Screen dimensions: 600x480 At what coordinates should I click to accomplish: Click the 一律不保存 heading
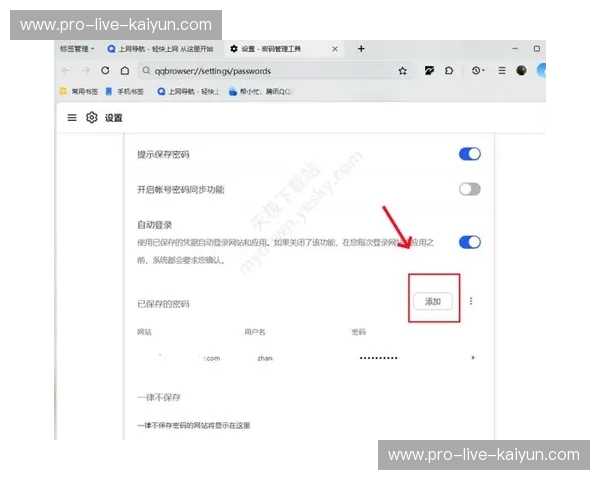[159, 397]
